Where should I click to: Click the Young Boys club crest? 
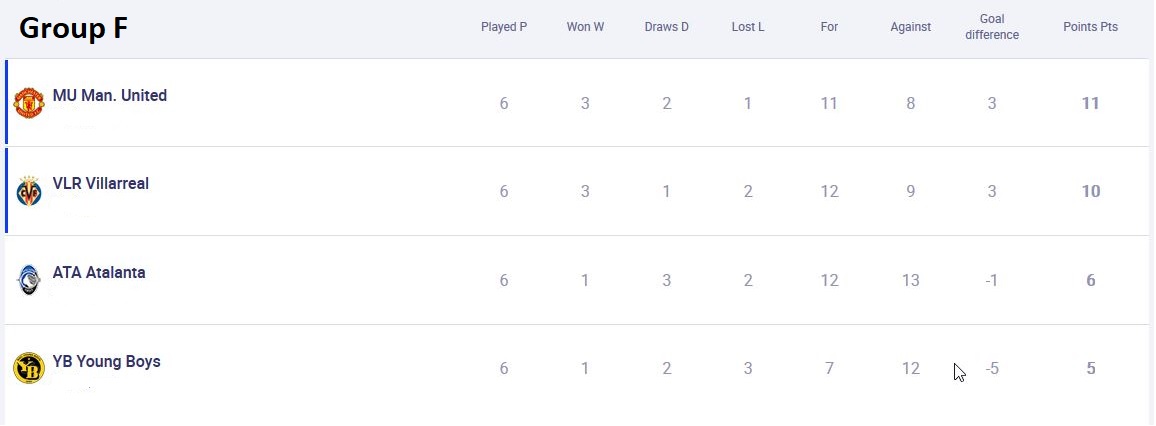pos(29,368)
